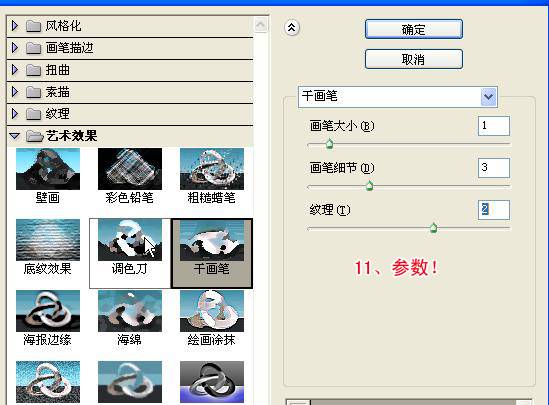Viewport: 549px width, 405px height.
Task: Select the 调色刀 filter thumbnail
Action: click(130, 240)
